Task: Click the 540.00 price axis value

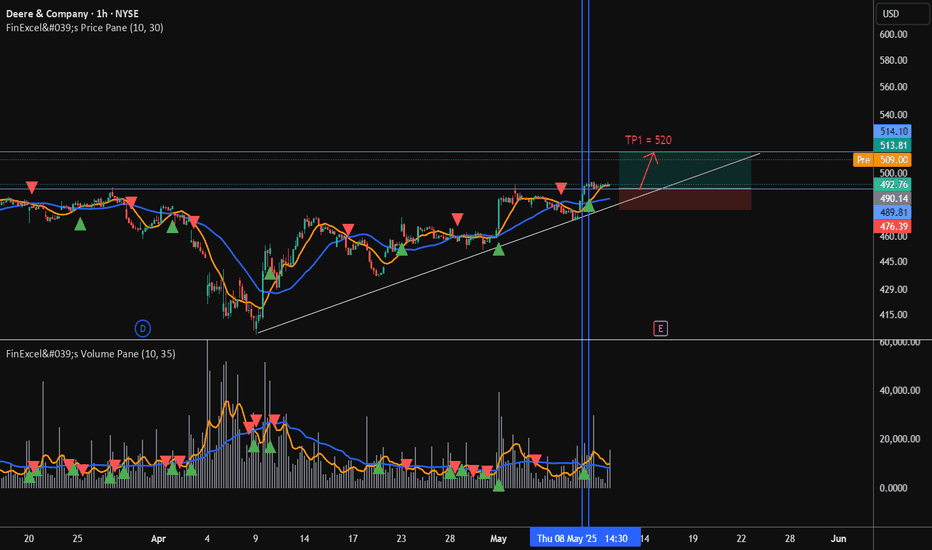Action: pyautogui.click(x=893, y=115)
